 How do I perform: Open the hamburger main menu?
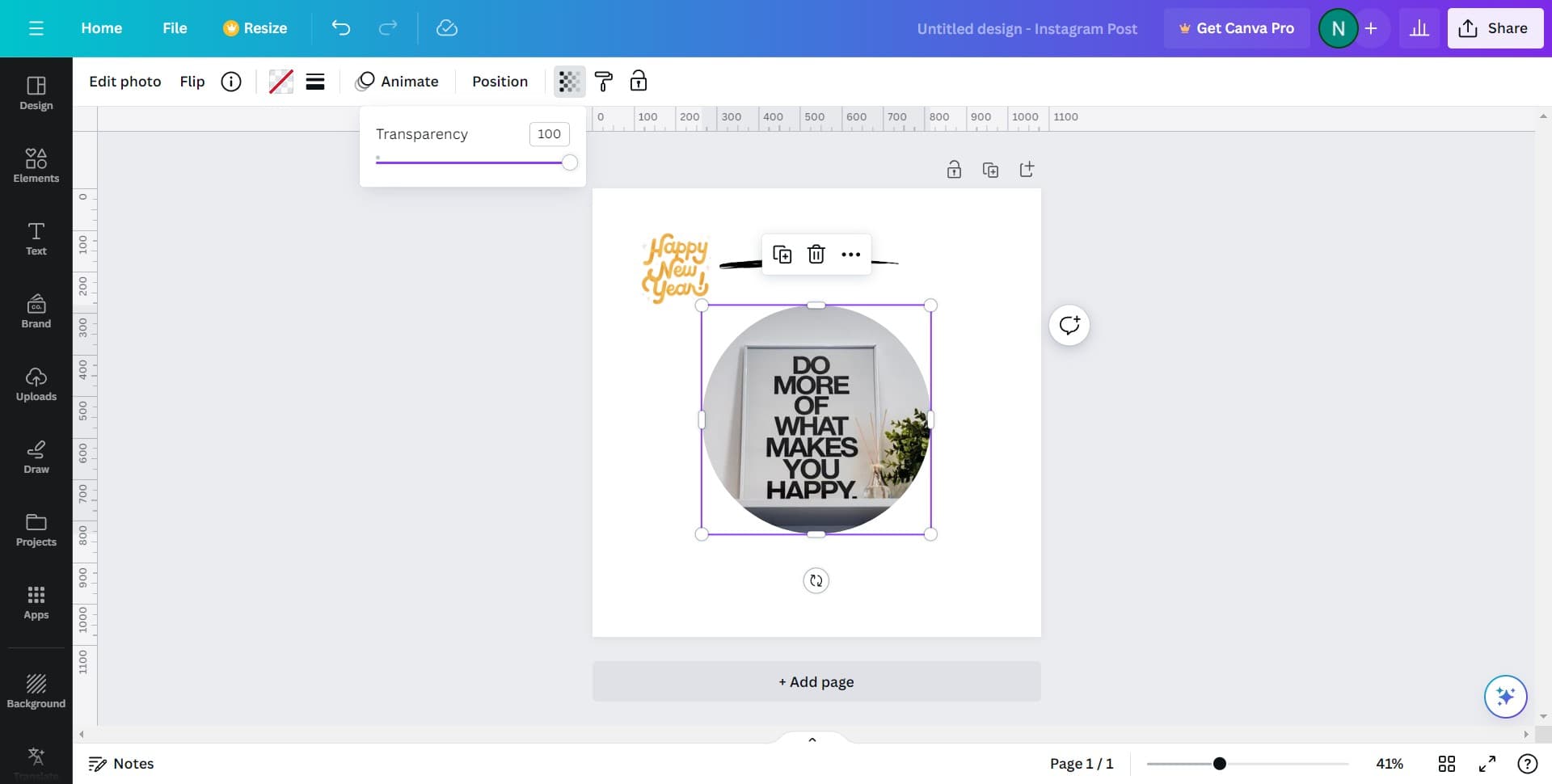coord(36,28)
